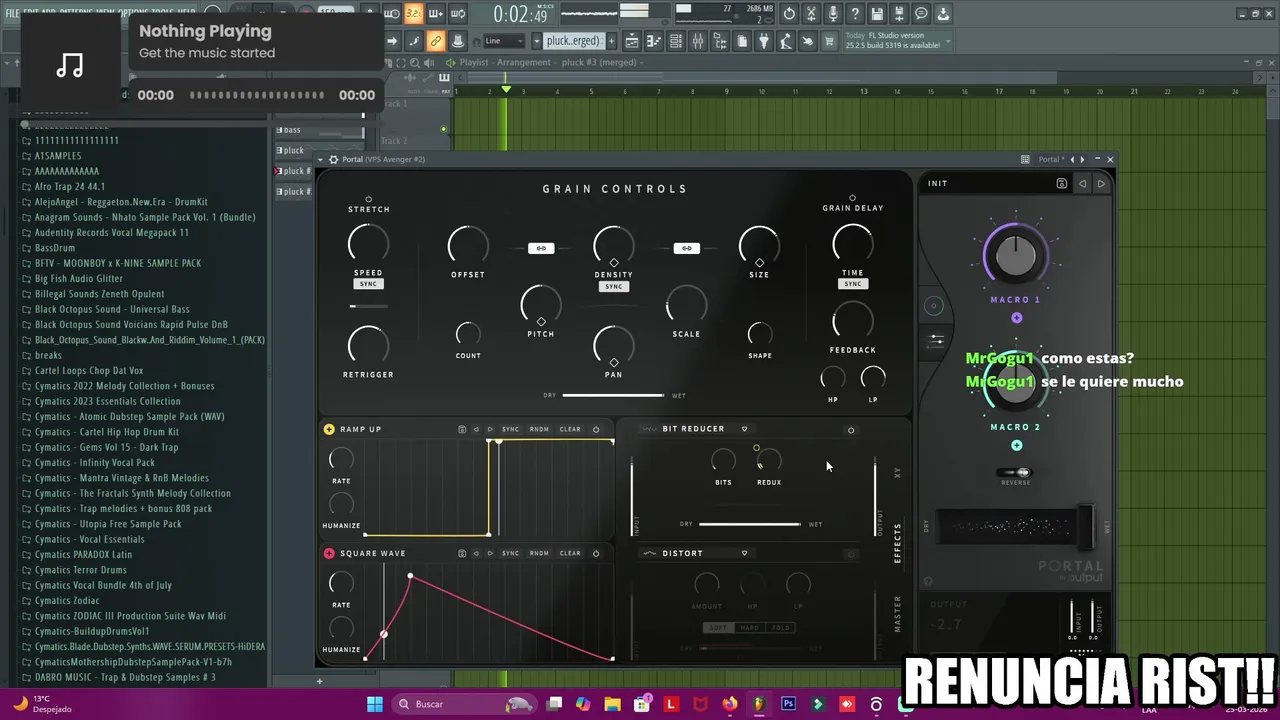Click the microphone recording icon

(833, 14)
